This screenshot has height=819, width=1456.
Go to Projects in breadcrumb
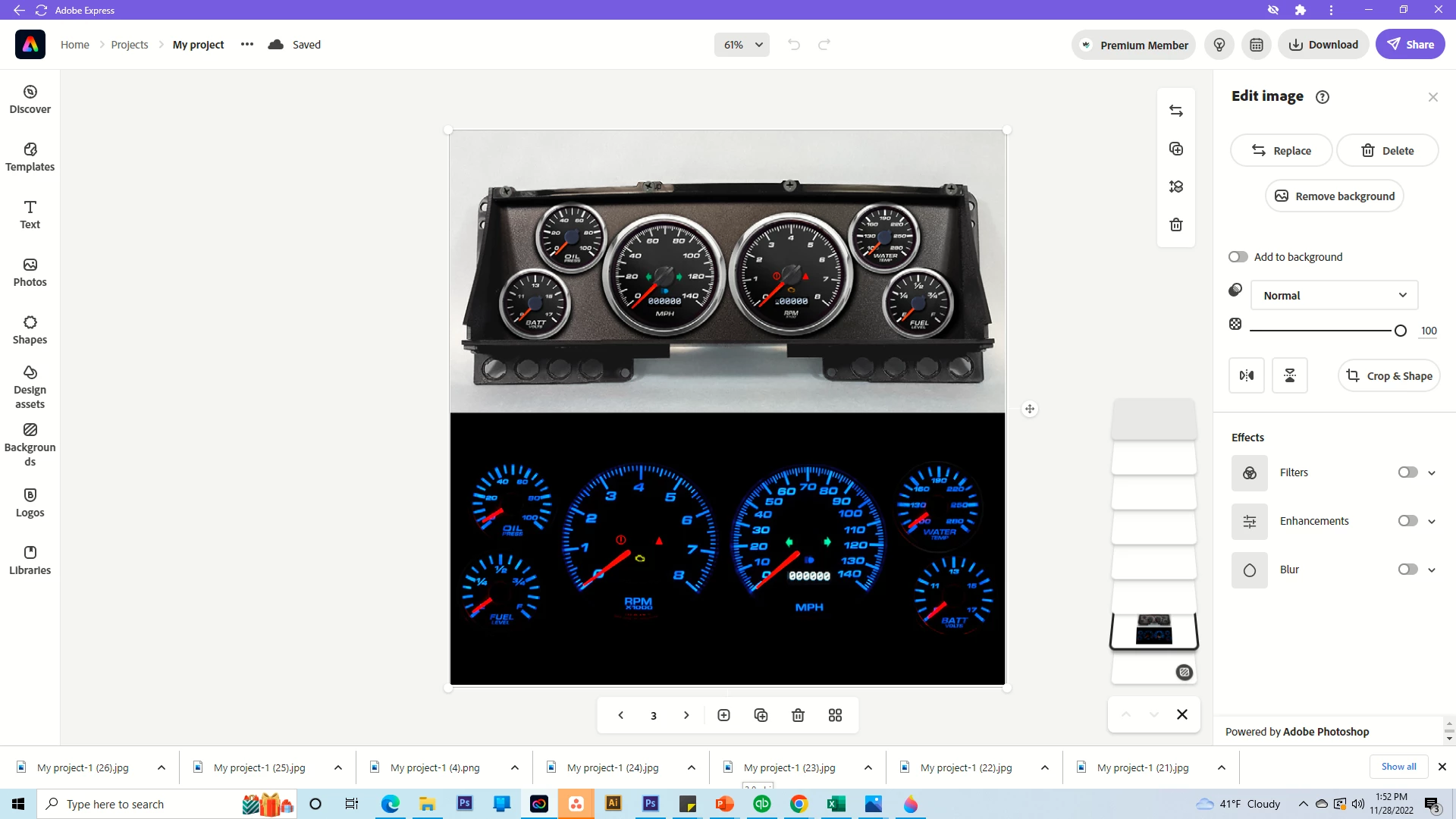pos(130,45)
